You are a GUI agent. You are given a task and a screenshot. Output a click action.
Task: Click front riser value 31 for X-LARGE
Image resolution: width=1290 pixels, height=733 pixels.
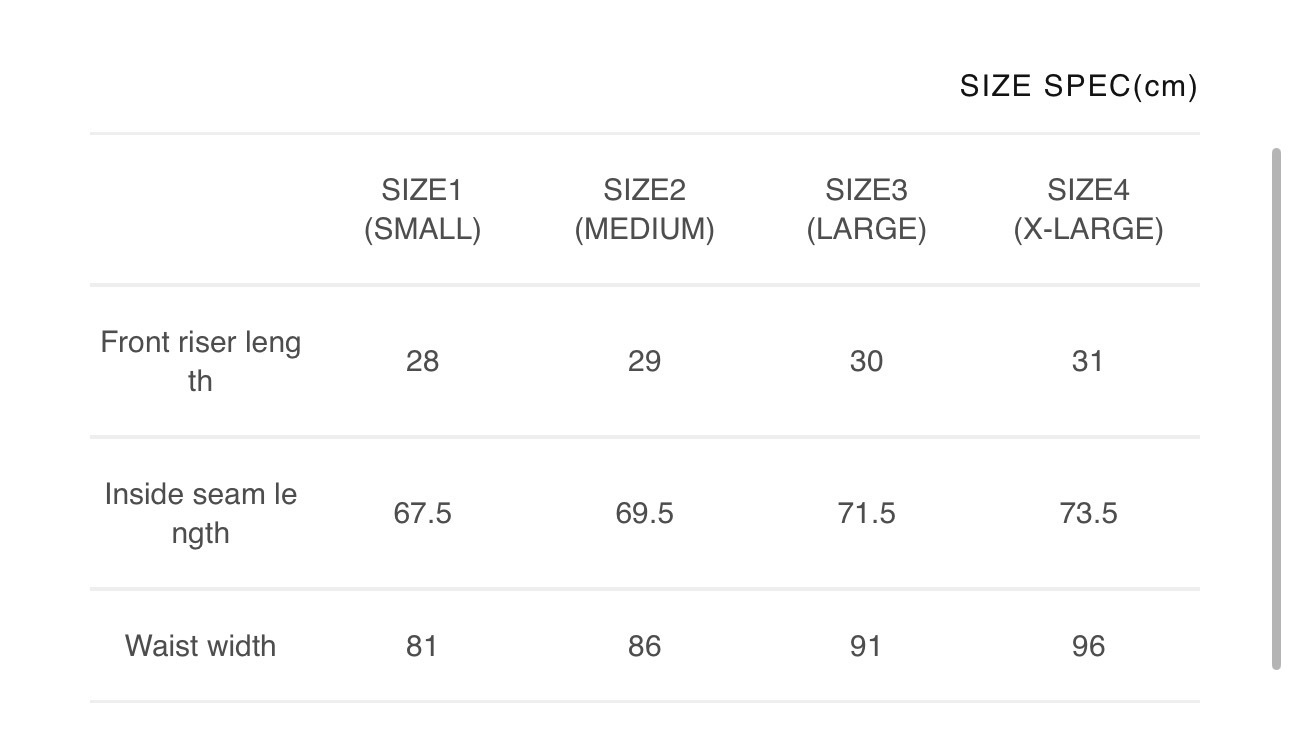point(1088,361)
